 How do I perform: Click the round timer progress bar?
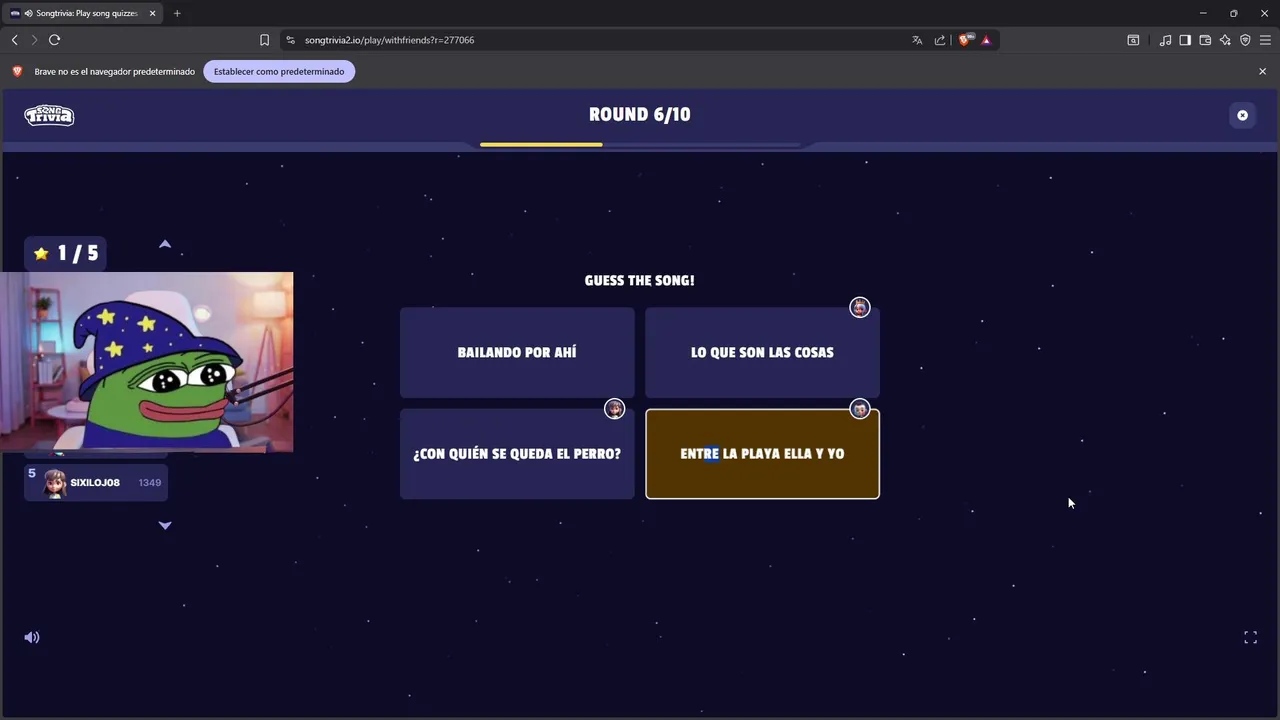click(640, 145)
